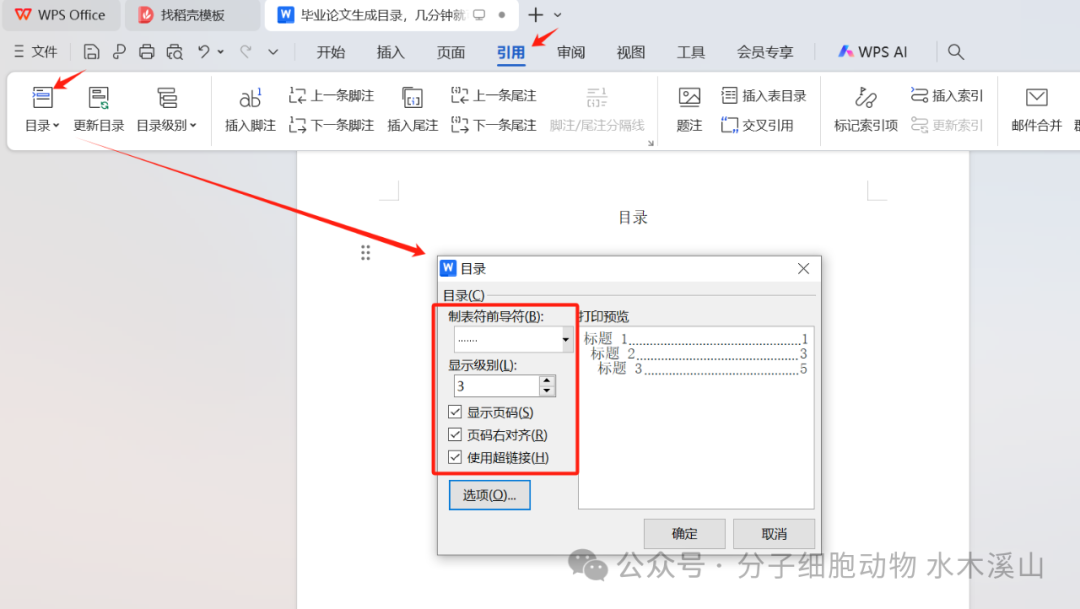The image size is (1080, 609).
Task: Toggle the 页码右对齐 checkbox
Action: coord(455,435)
